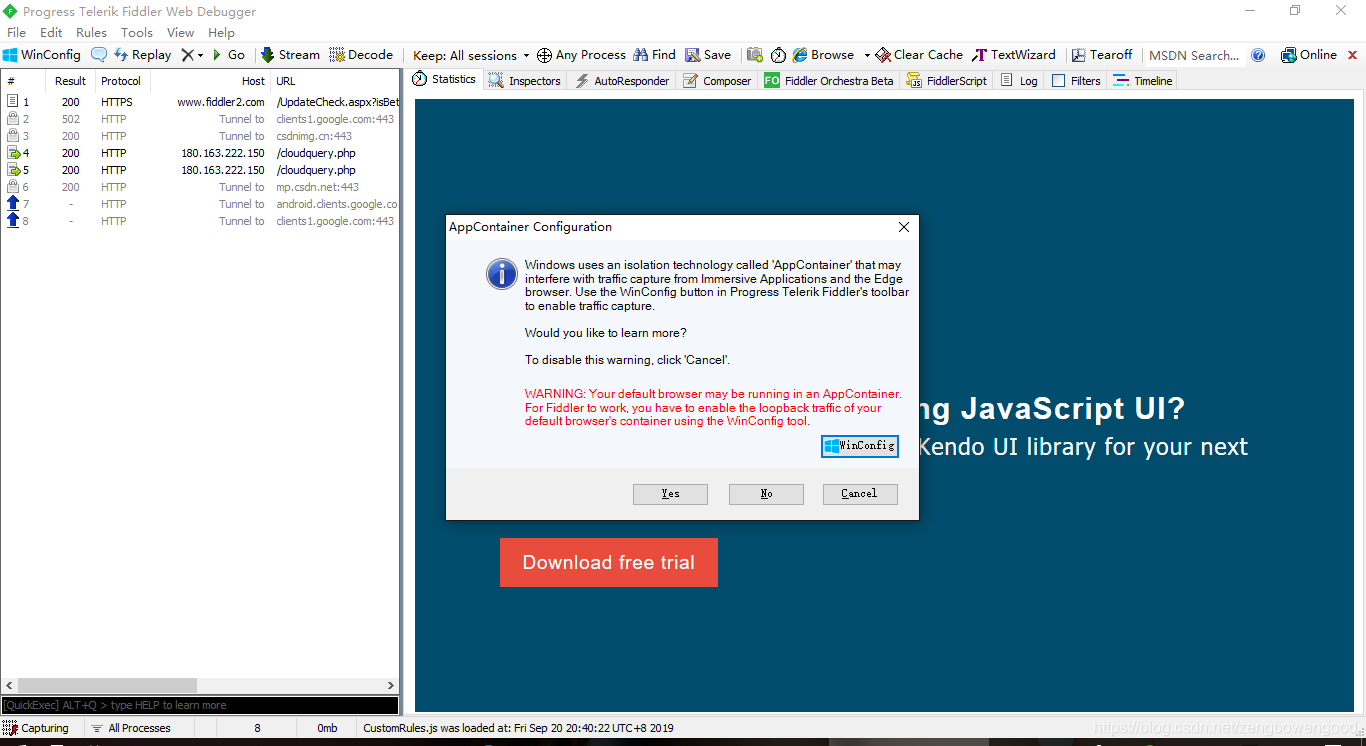Toggle Capturing in the status bar

(x=36, y=728)
